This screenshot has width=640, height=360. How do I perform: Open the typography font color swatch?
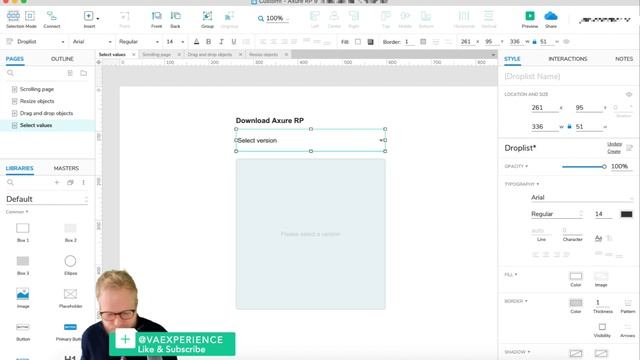626,214
